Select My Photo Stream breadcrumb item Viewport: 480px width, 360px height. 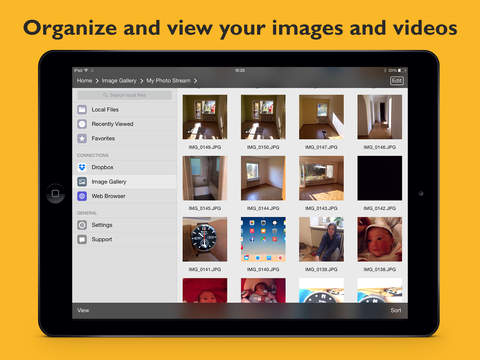click(168, 81)
